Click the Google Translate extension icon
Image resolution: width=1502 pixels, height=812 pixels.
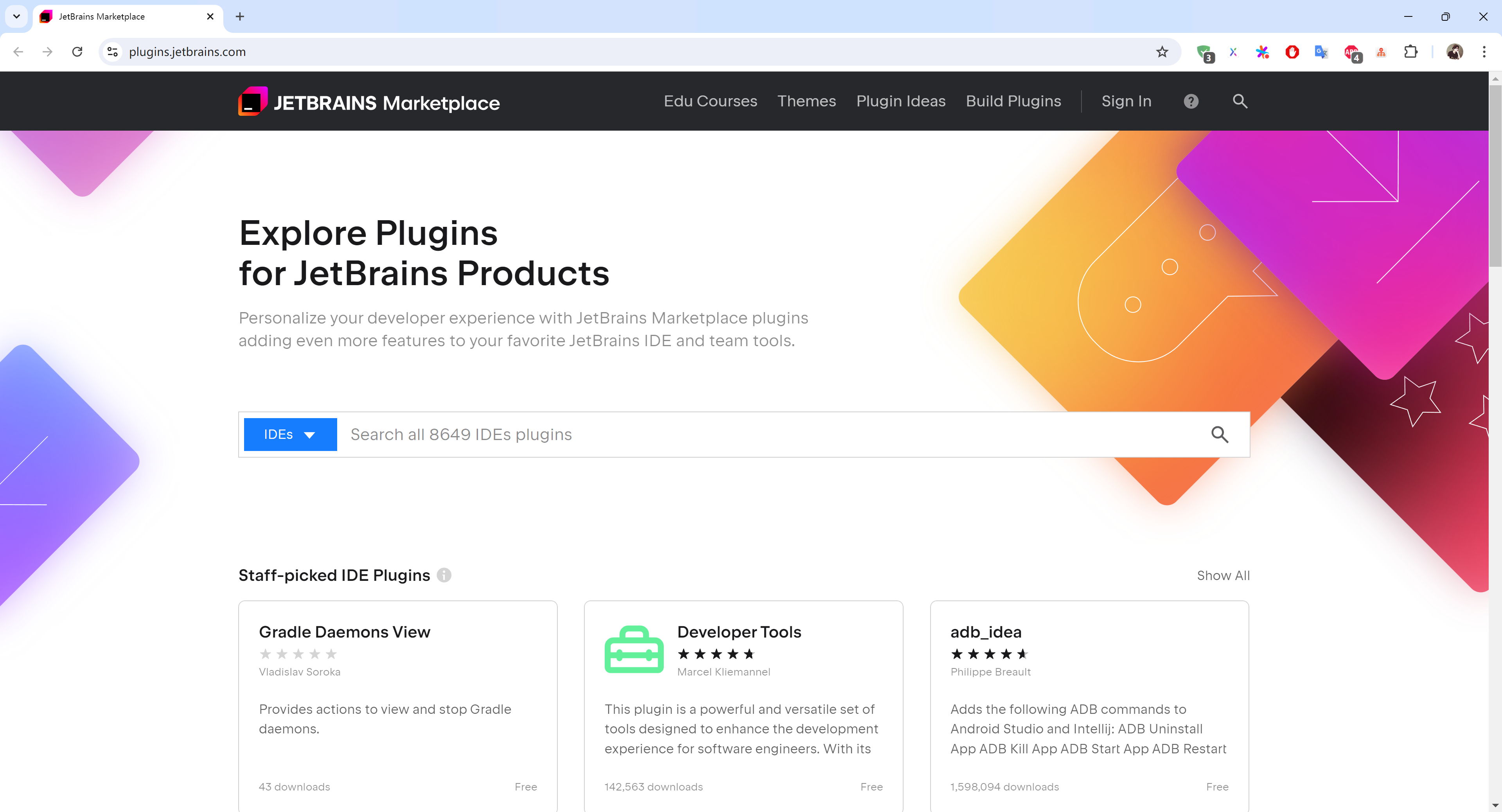pyautogui.click(x=1321, y=52)
